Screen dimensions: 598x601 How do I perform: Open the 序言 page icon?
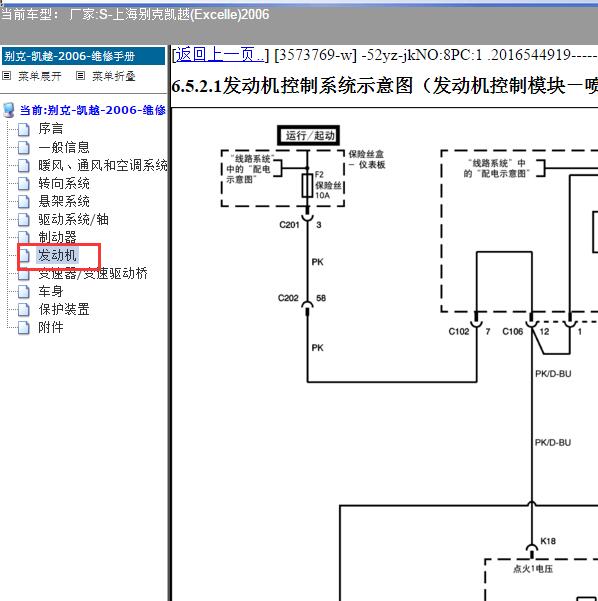[x=24, y=129]
